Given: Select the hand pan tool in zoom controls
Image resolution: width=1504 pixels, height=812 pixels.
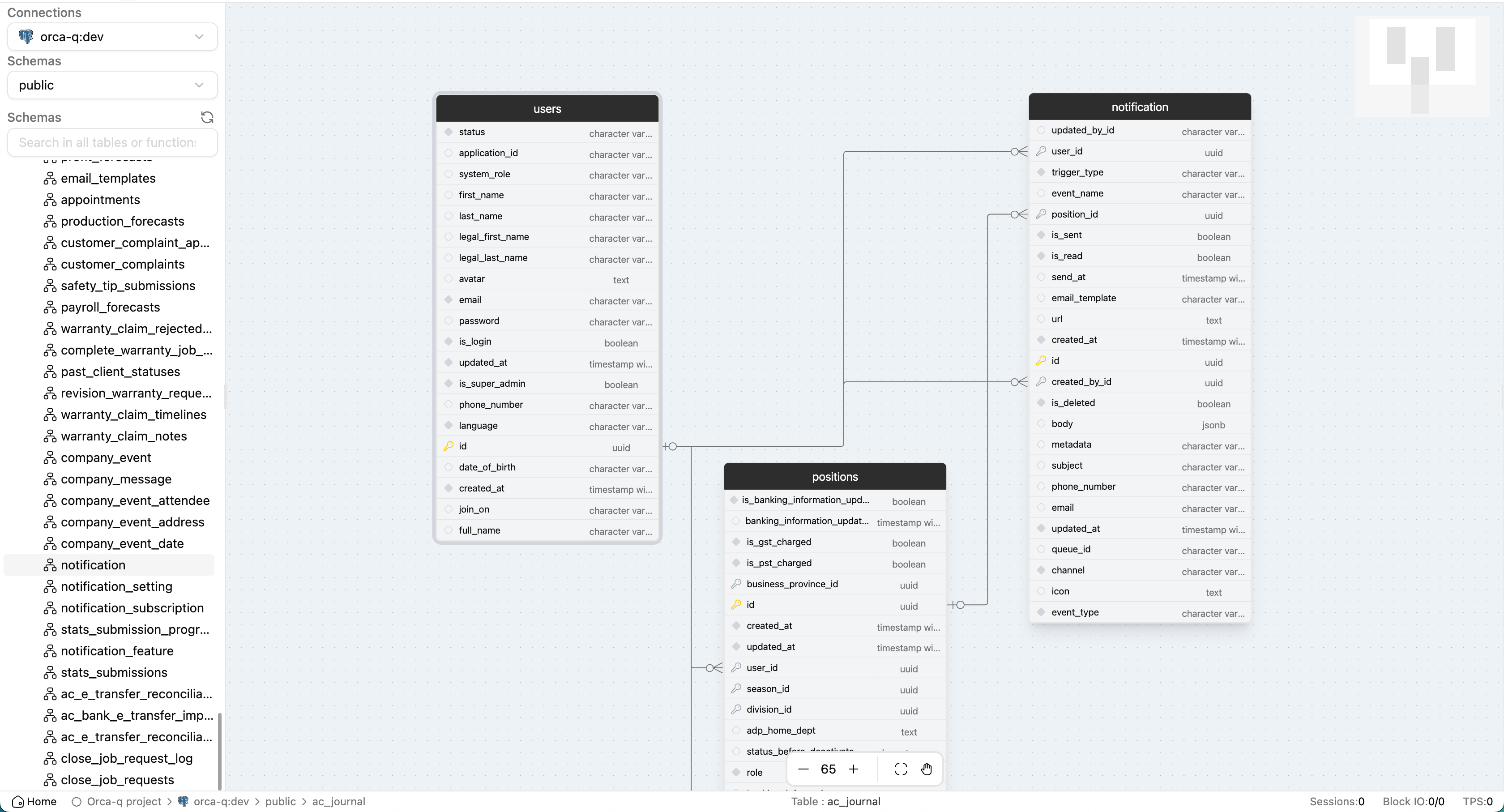Looking at the screenshot, I should pos(927,769).
